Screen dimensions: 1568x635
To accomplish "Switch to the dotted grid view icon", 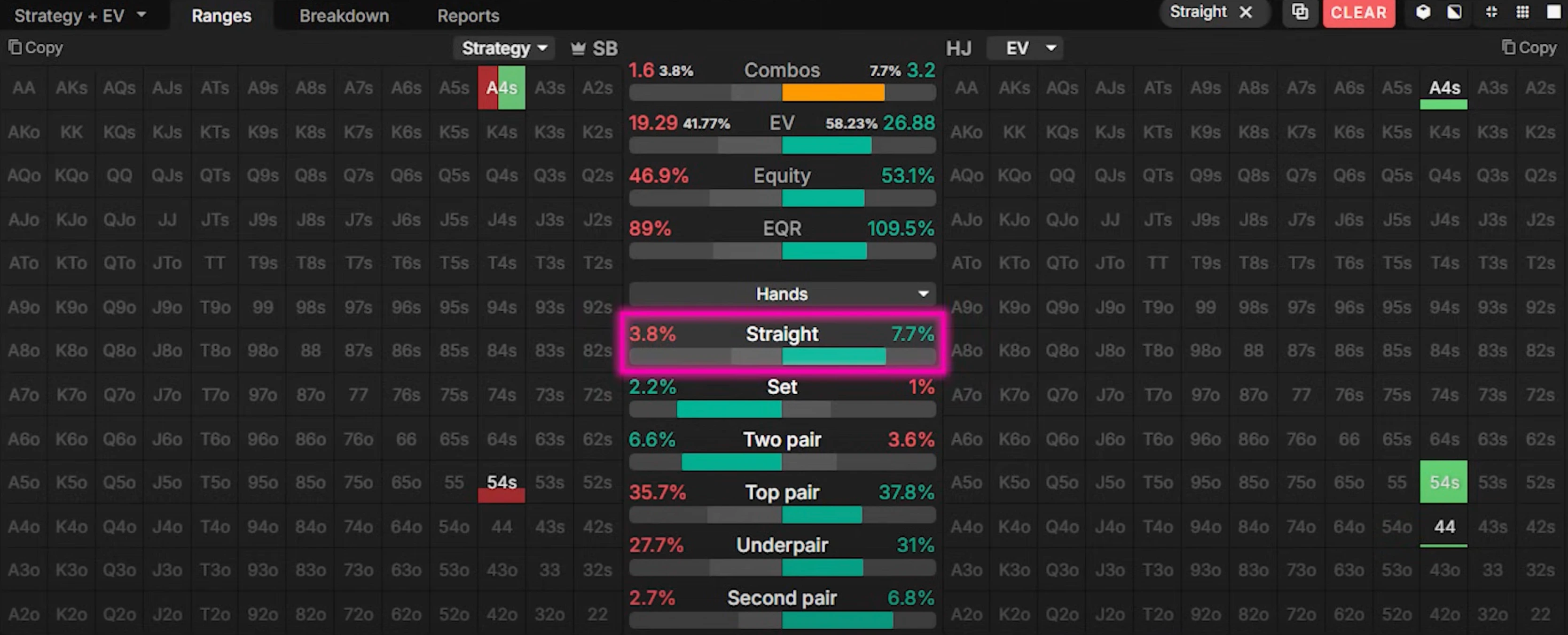I will click(x=1522, y=12).
